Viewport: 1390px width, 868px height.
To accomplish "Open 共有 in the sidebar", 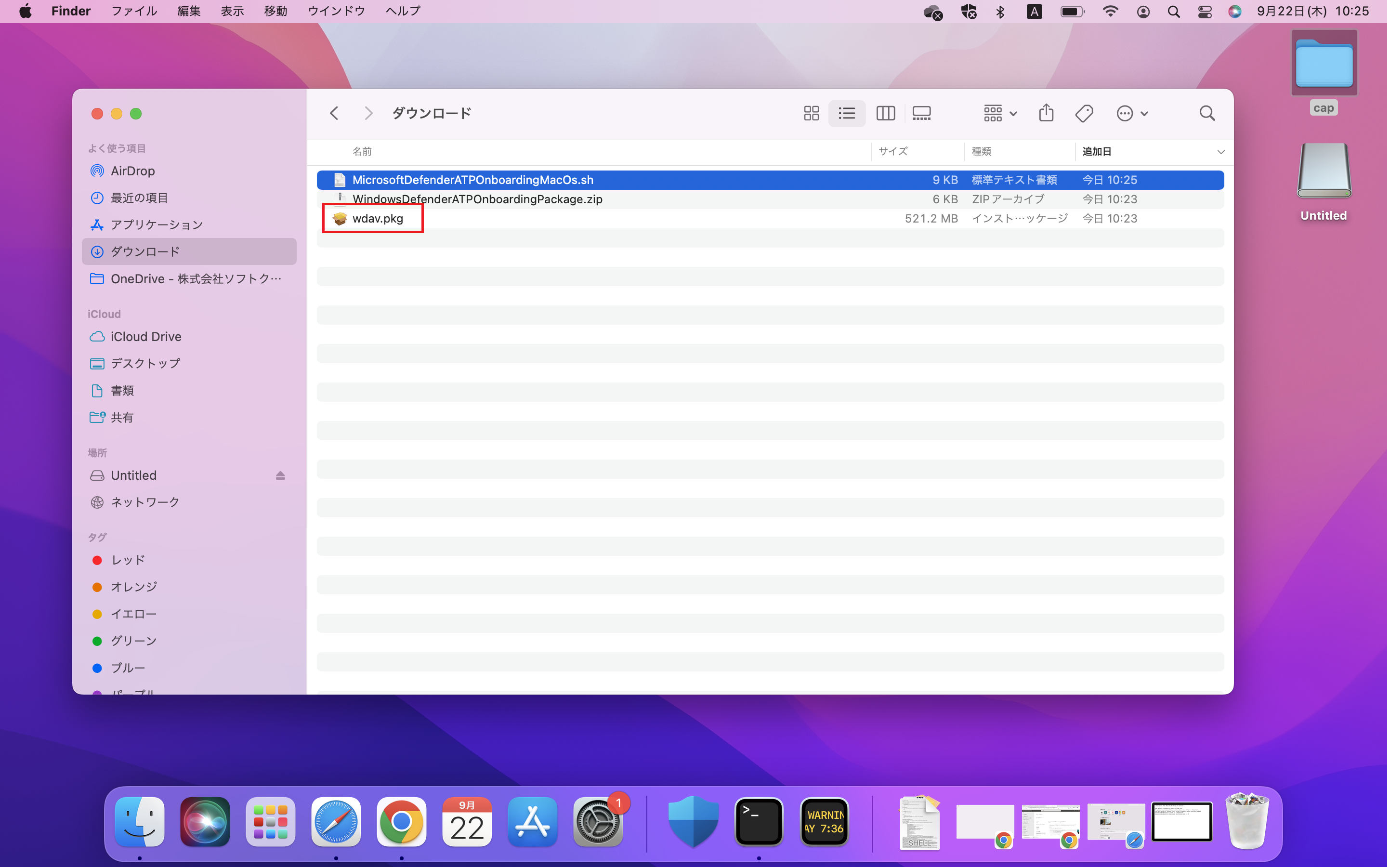I will (x=189, y=418).
